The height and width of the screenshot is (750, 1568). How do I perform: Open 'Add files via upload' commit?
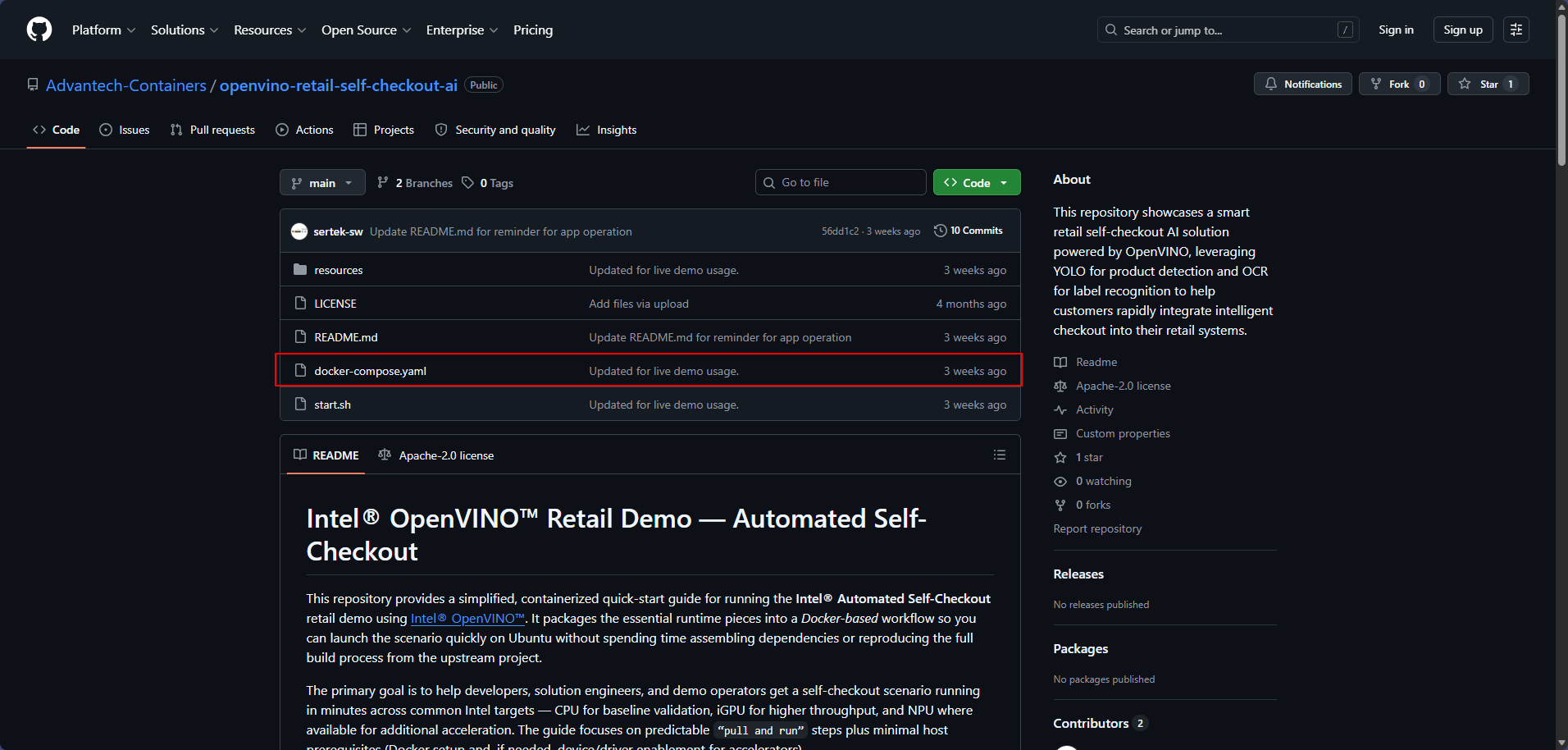[x=639, y=304]
